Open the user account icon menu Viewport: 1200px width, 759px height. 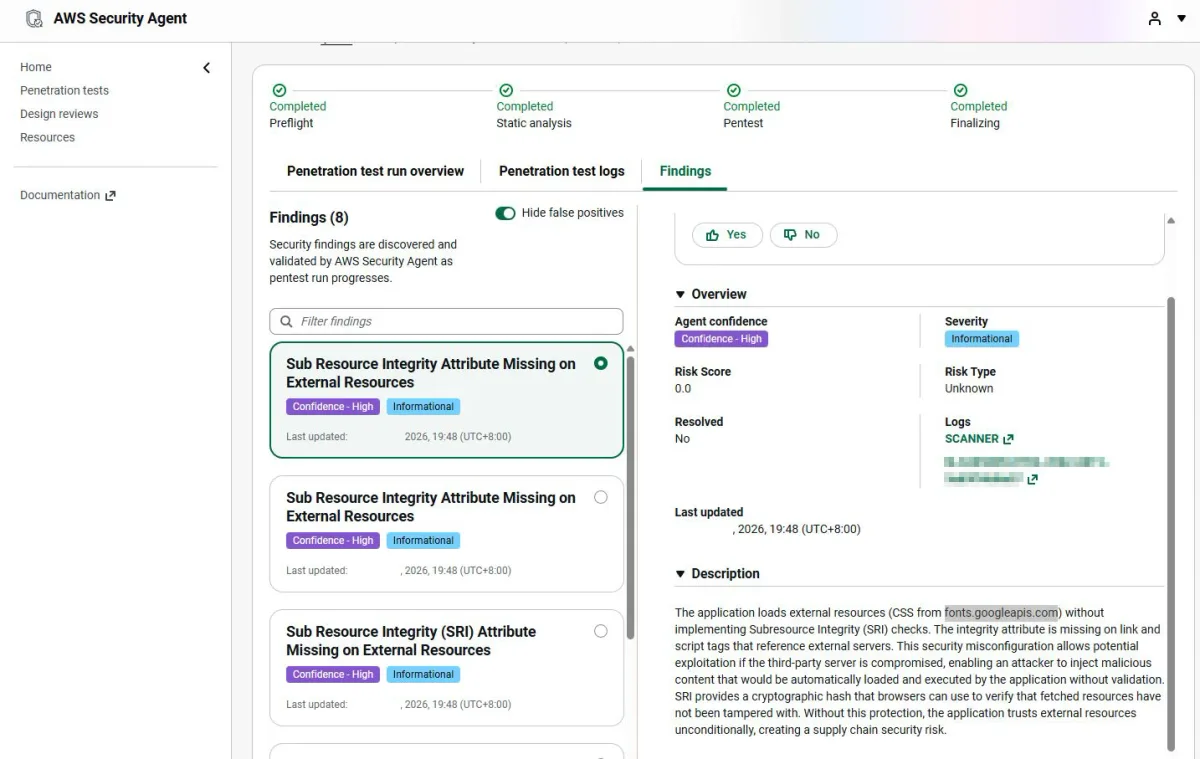coord(1155,19)
